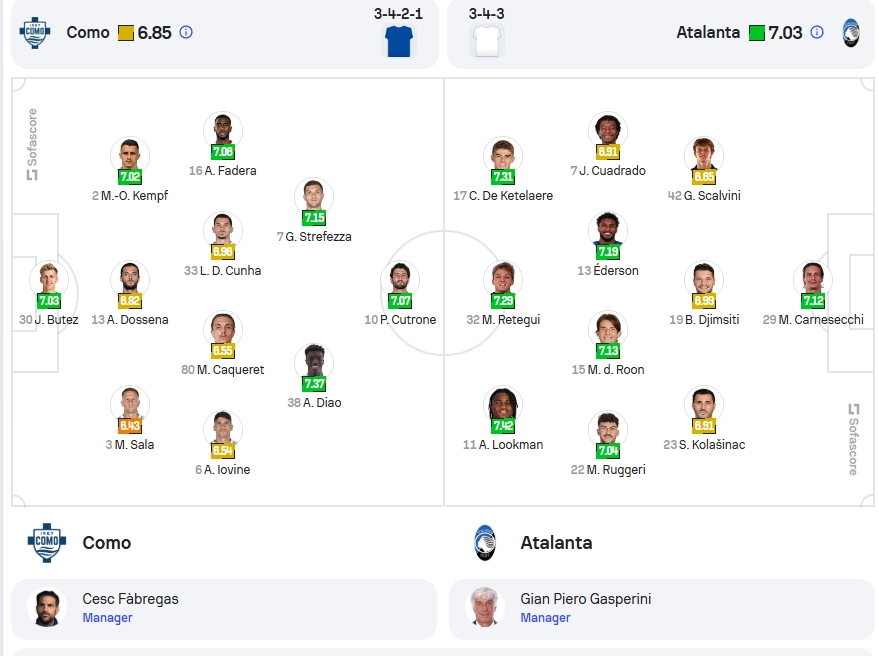Open A. Lookman's player portrait

[503, 404]
